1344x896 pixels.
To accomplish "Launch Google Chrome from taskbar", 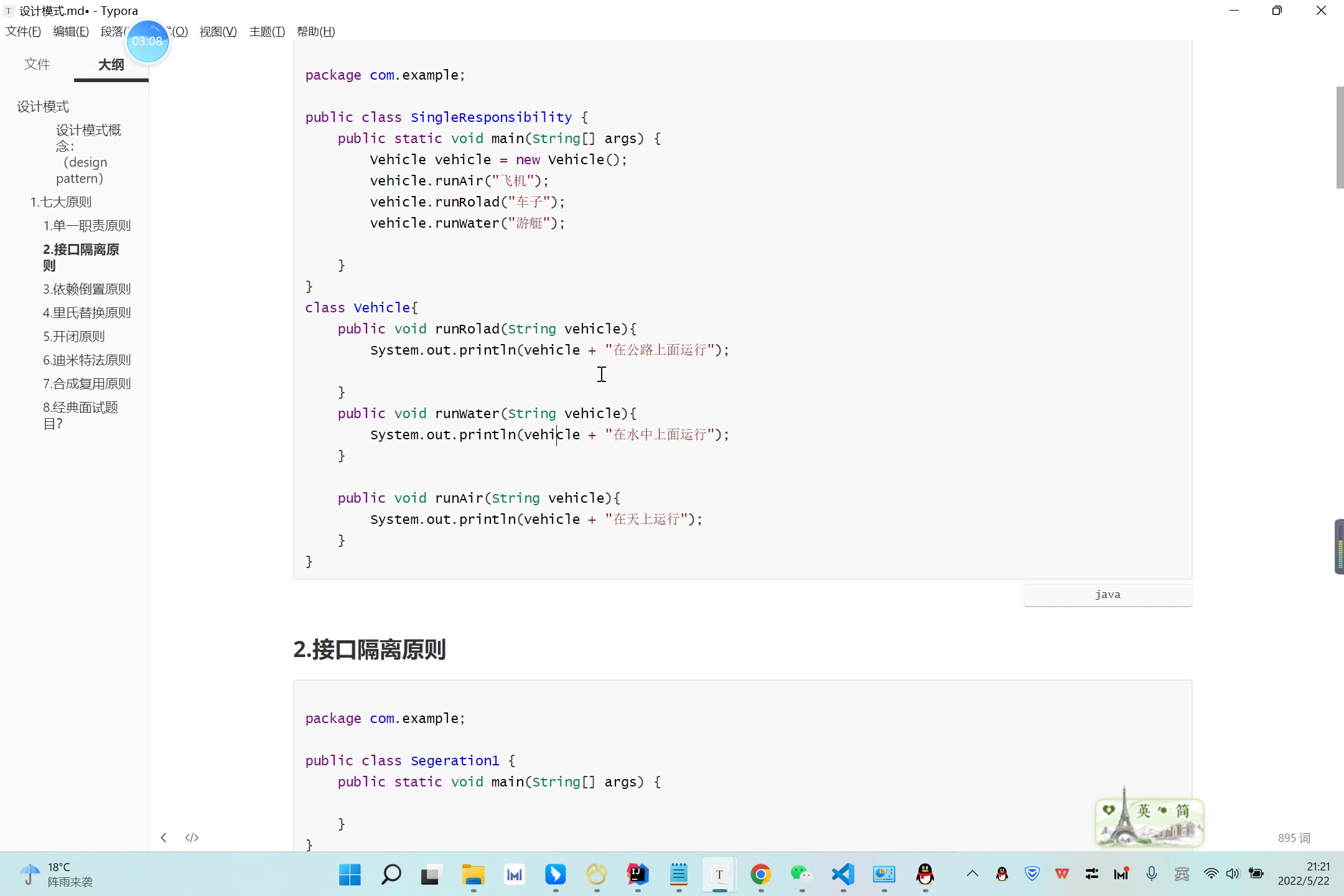I will coord(760,874).
